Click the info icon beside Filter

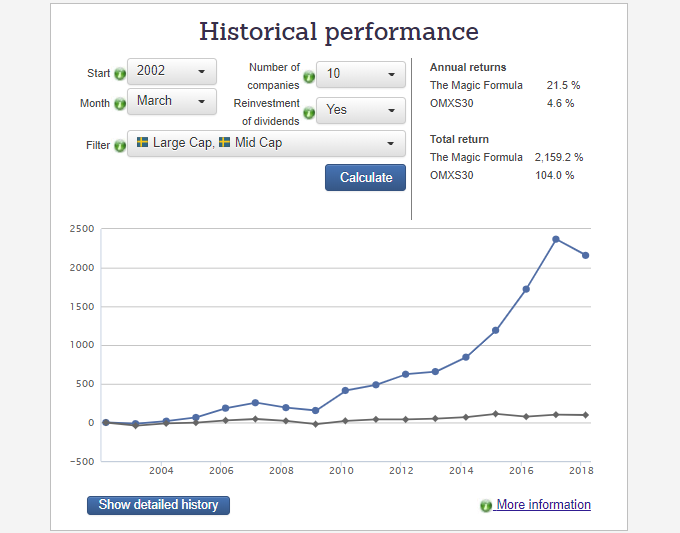[x=120, y=146]
